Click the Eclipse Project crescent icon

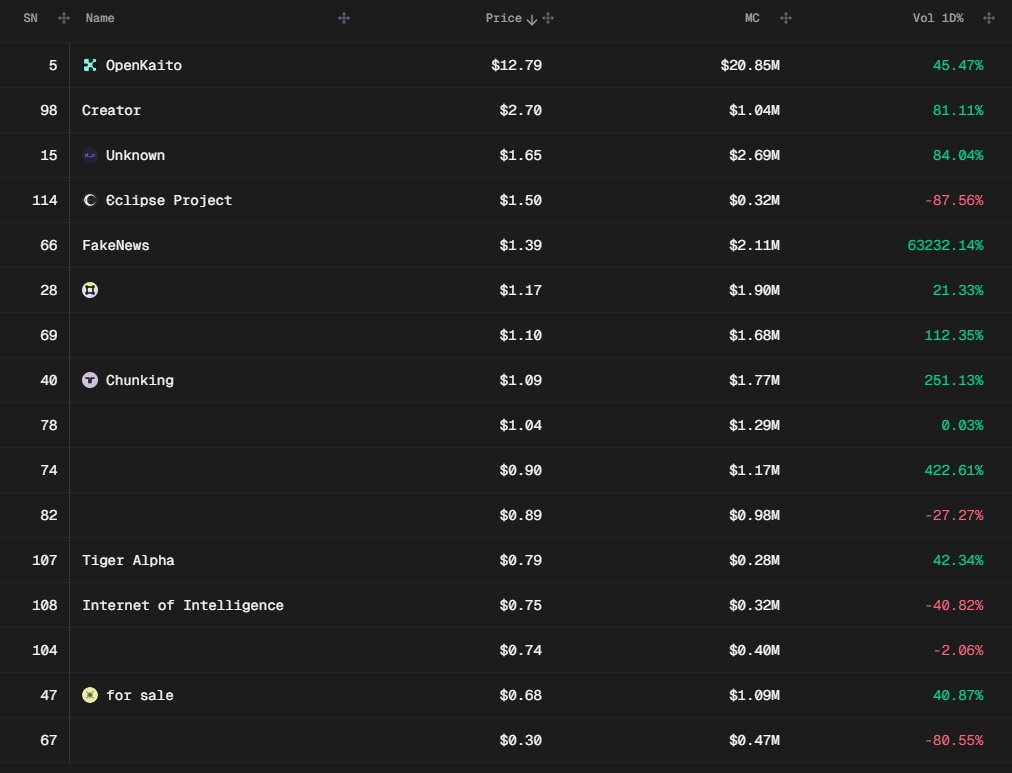click(x=90, y=200)
